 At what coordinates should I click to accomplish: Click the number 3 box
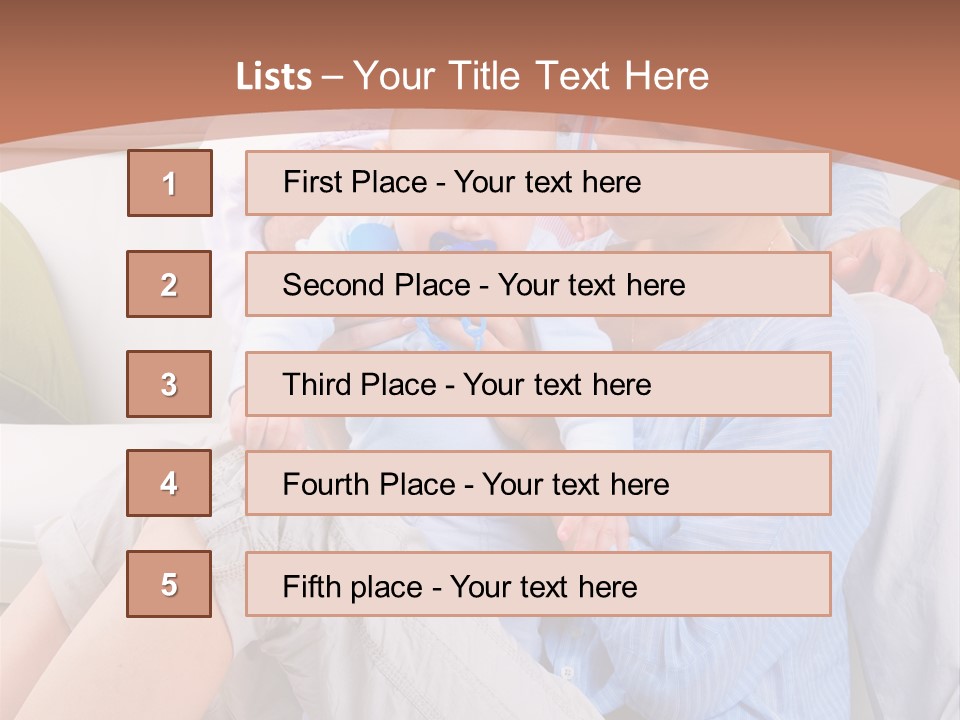tap(169, 384)
